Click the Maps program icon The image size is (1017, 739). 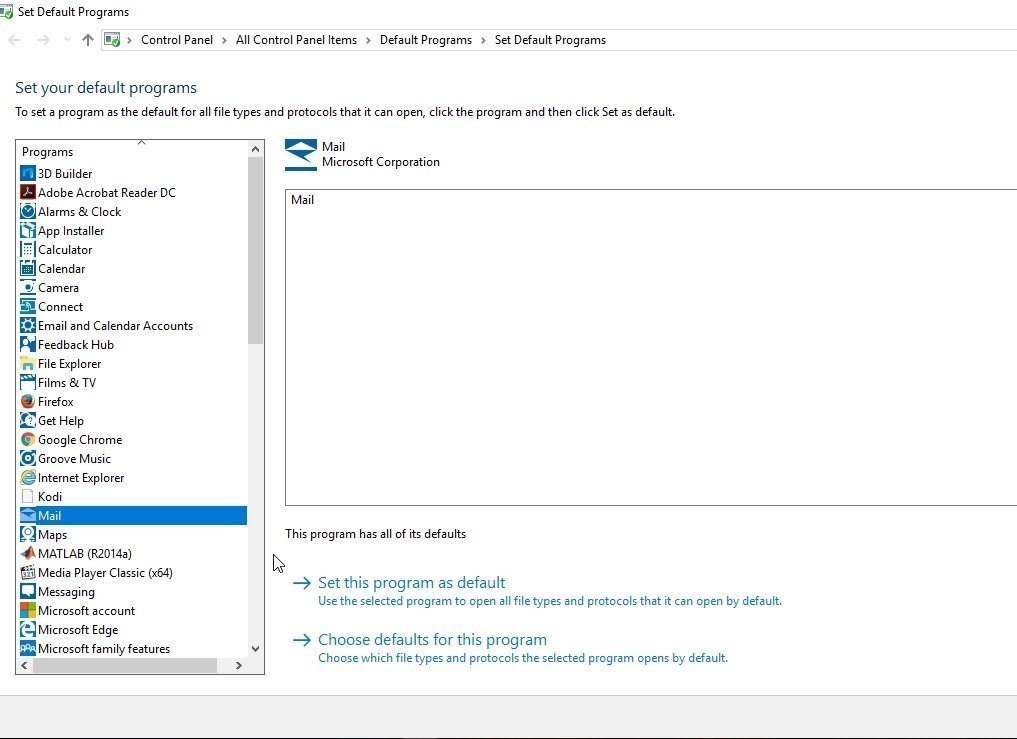[x=27, y=534]
